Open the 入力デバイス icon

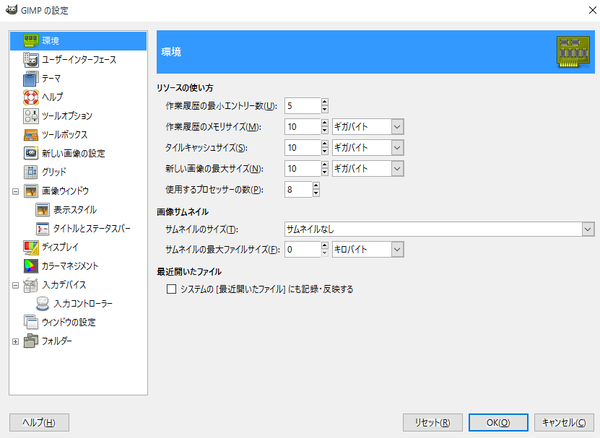tap(31, 285)
